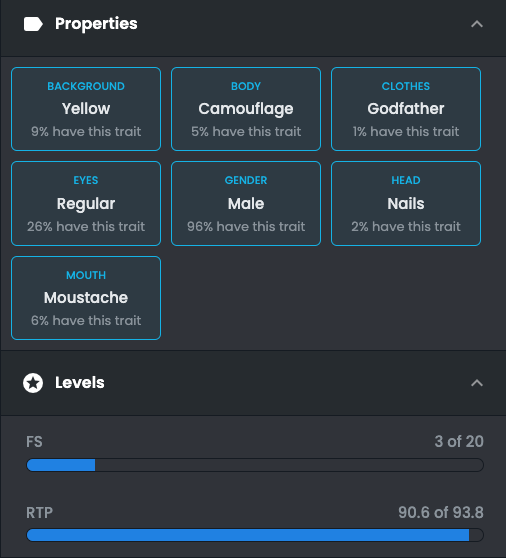Click the Levels star icon
The width and height of the screenshot is (506, 558).
coord(33,383)
